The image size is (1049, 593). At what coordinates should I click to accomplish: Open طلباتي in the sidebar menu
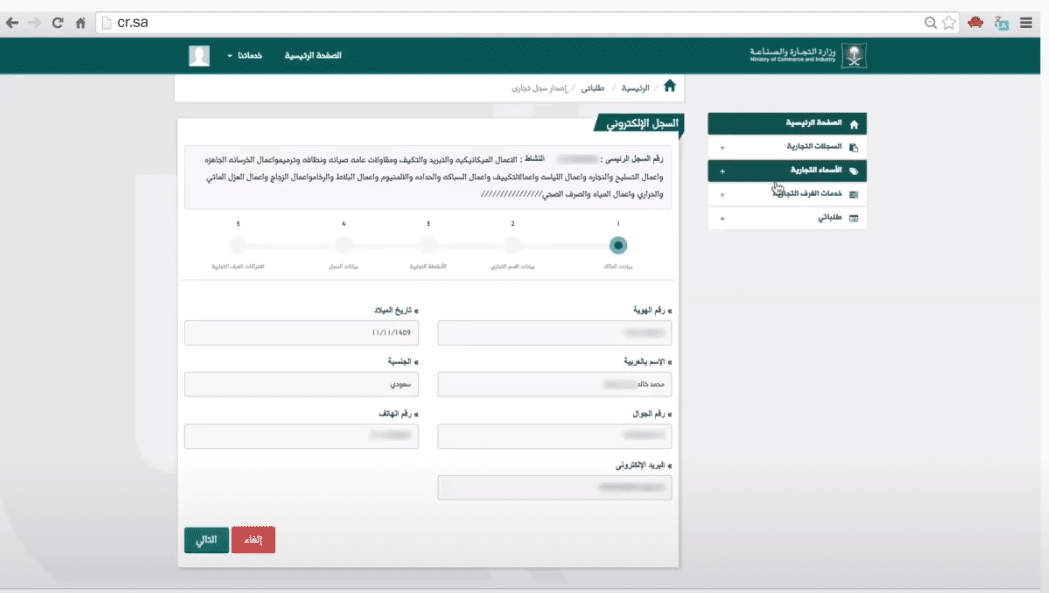click(x=787, y=218)
